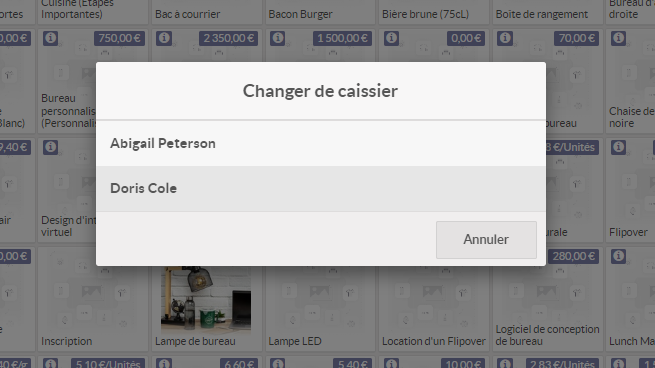Open info icon beside 70,00 € price
This screenshot has width=655, height=368.
(x=505, y=38)
